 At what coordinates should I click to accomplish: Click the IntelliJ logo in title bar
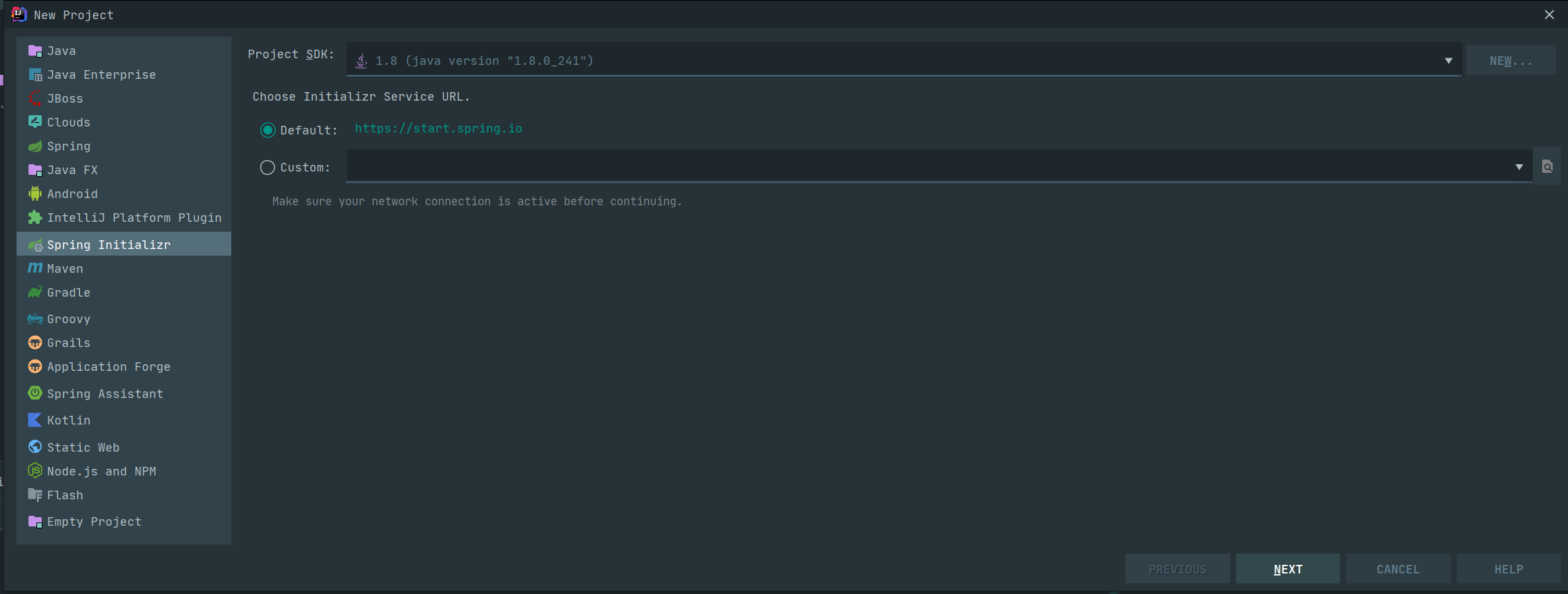pyautogui.click(x=19, y=14)
